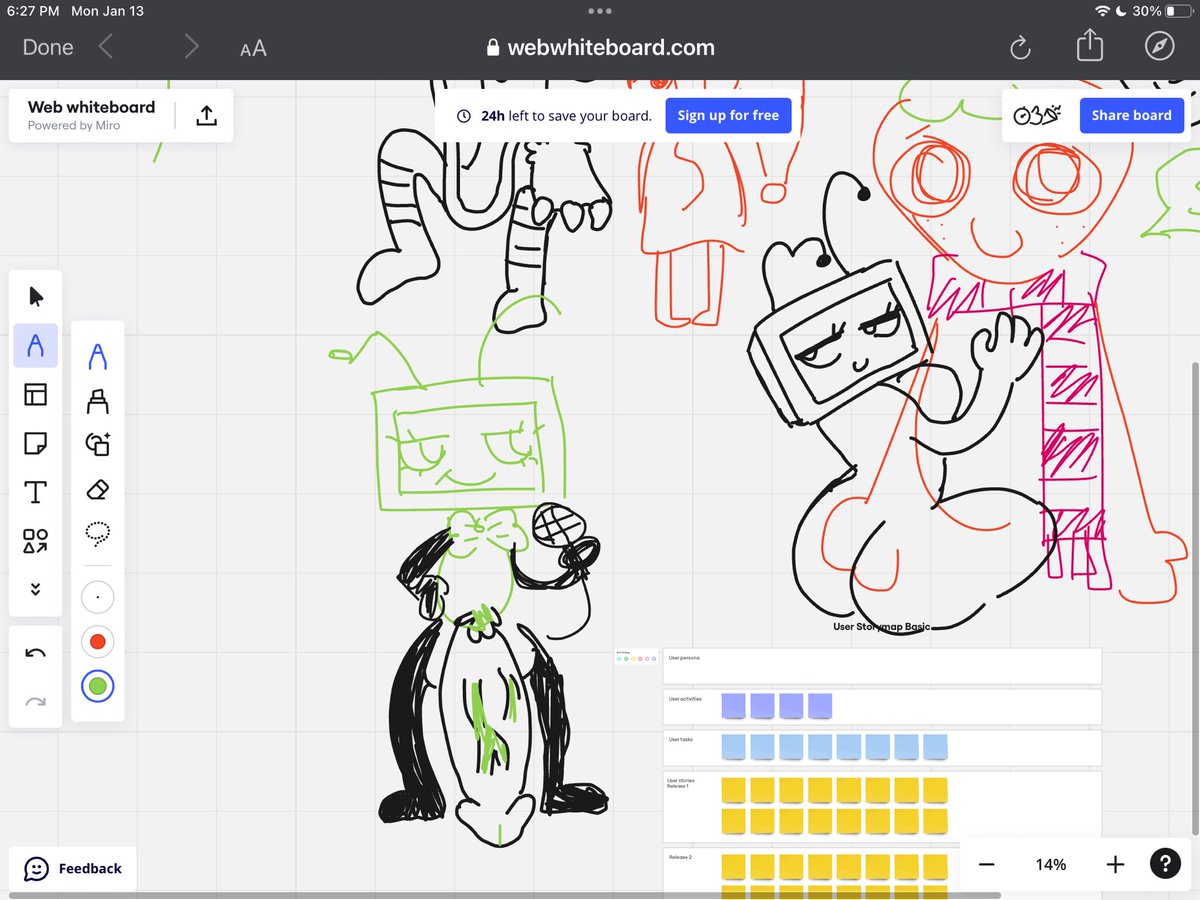1200x900 pixels.
Task: Open the timer and collaboration tools icon
Action: pyautogui.click(x=1036, y=115)
